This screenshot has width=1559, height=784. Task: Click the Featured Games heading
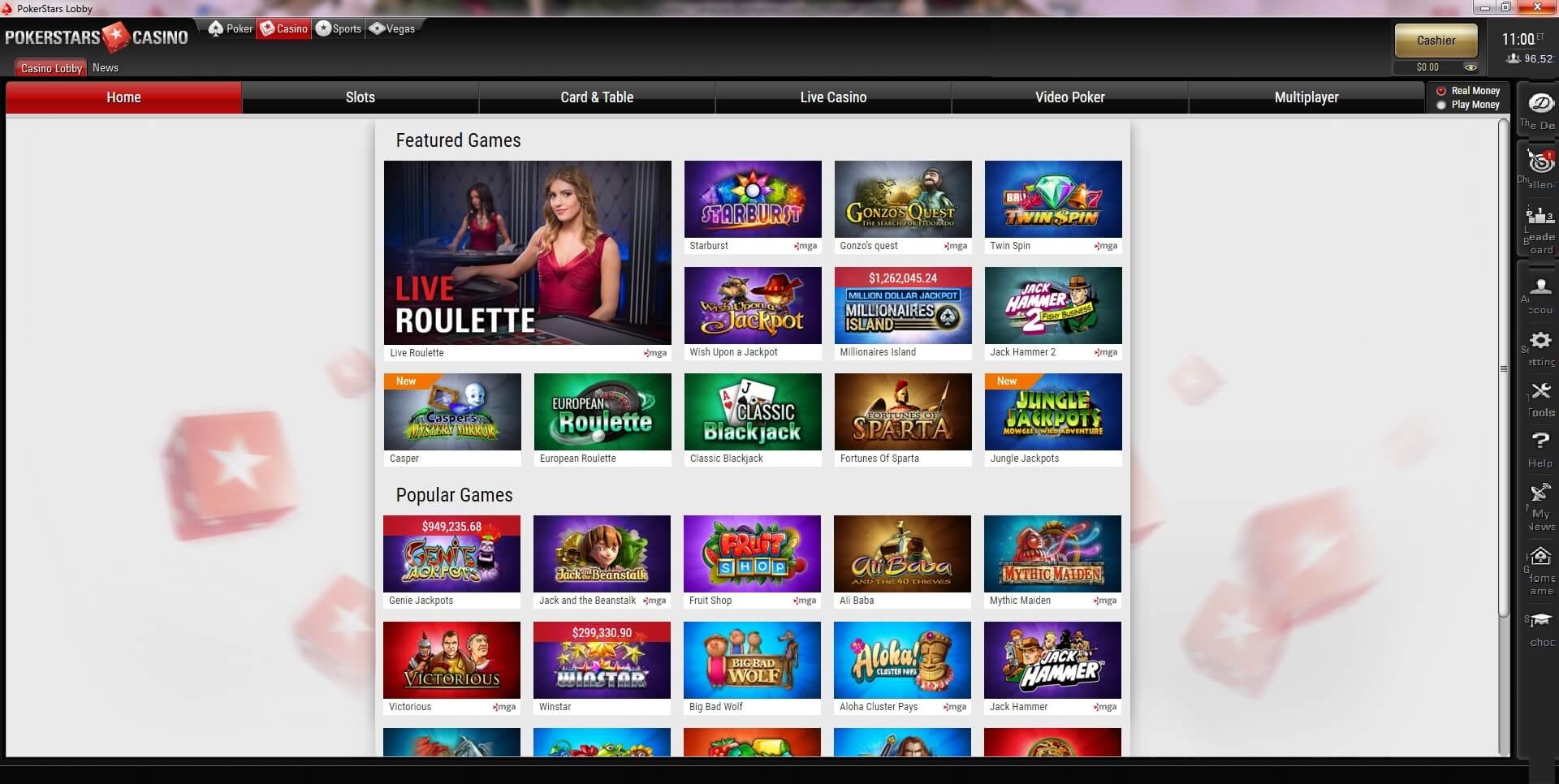(x=458, y=140)
